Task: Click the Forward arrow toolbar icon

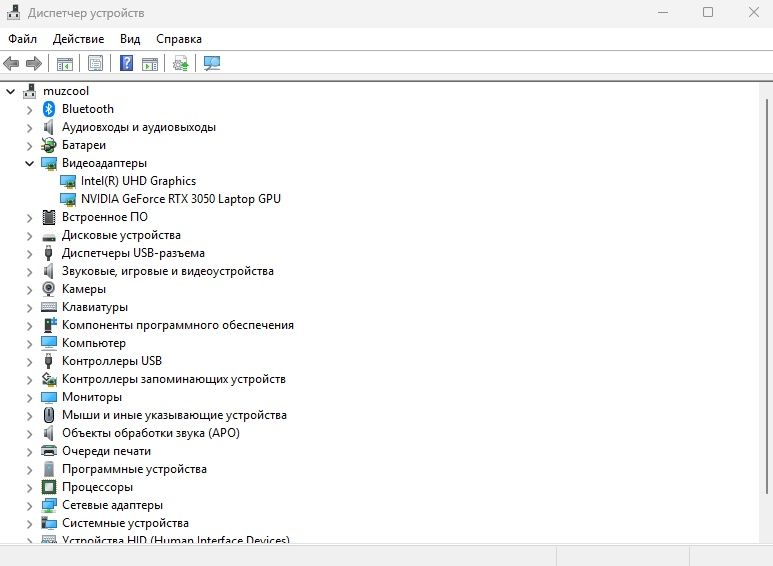Action: coord(34,63)
